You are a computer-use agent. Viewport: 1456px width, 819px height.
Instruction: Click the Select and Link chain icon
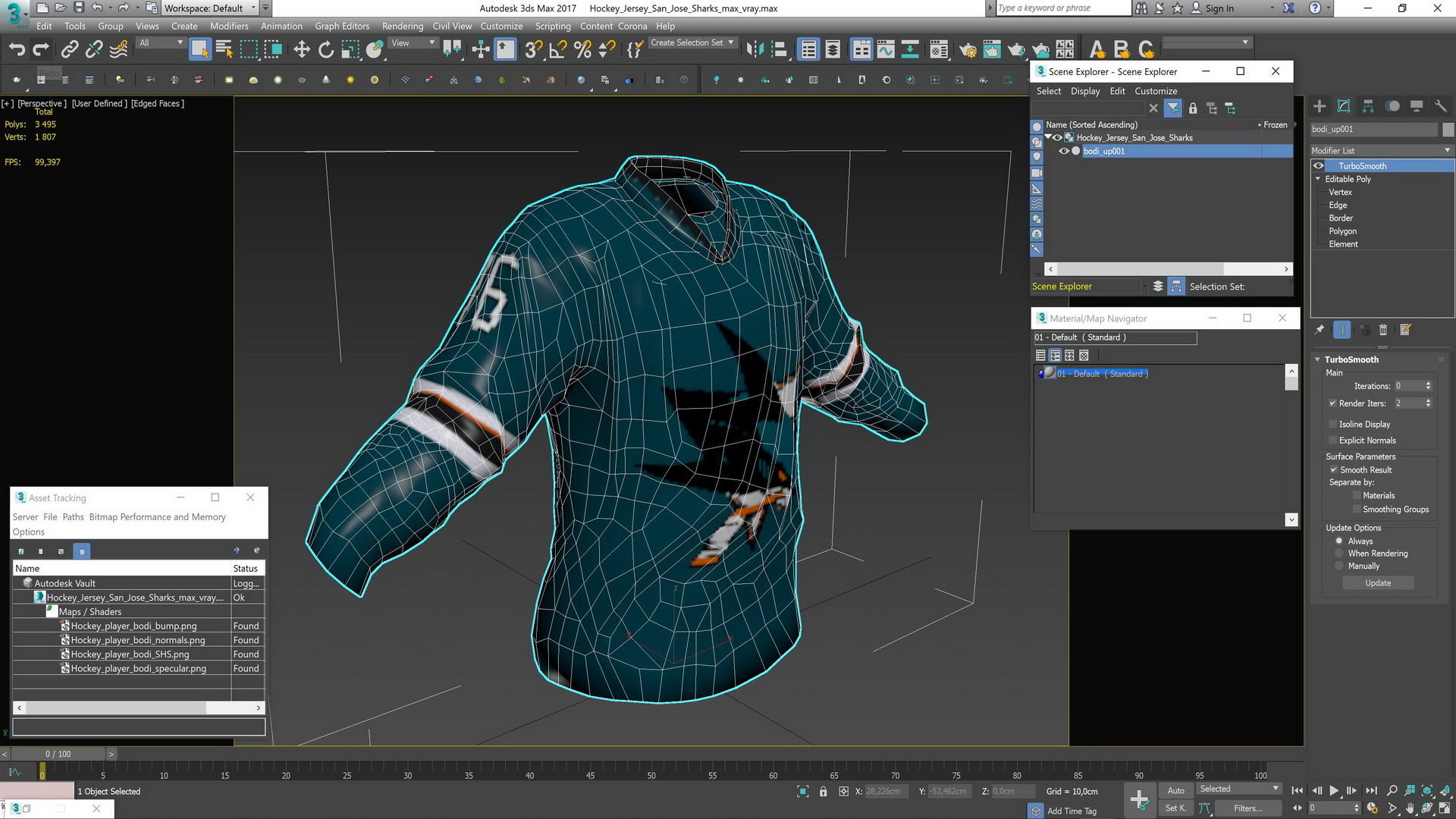(70, 50)
